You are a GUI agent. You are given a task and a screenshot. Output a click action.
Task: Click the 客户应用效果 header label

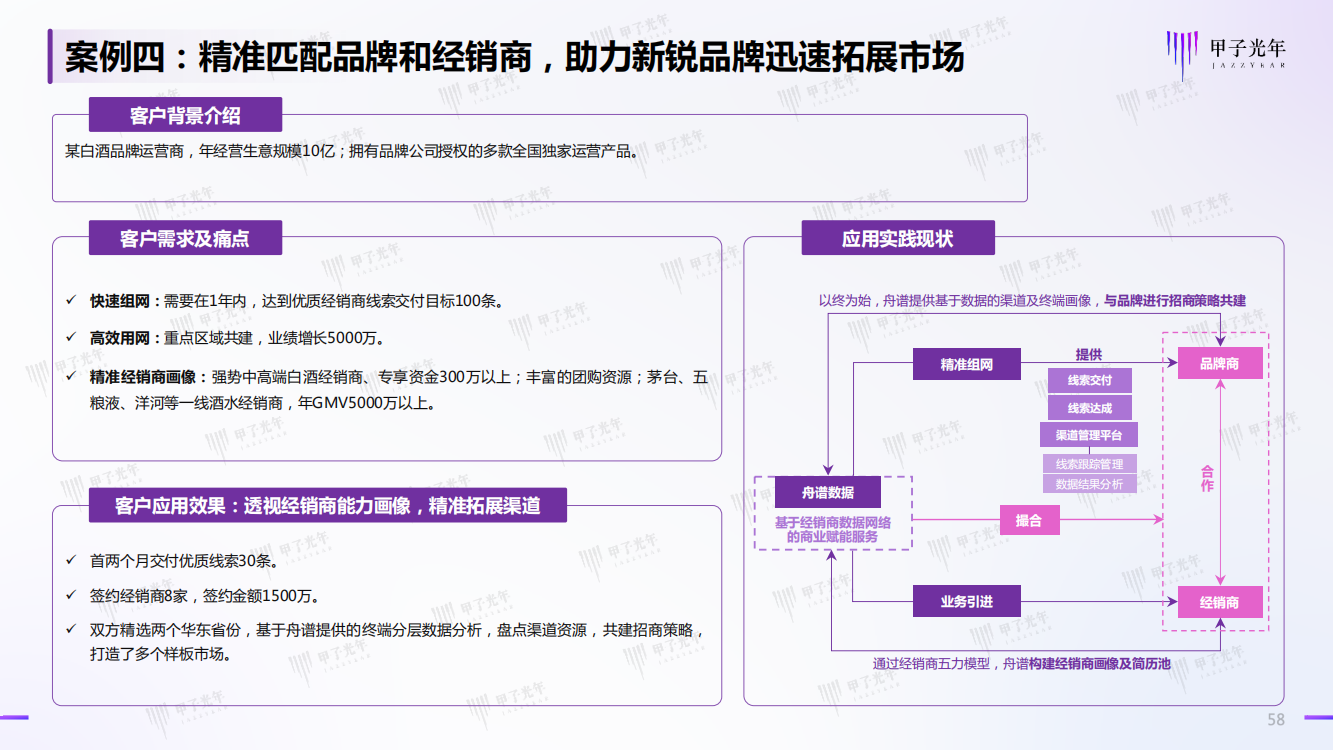click(328, 505)
